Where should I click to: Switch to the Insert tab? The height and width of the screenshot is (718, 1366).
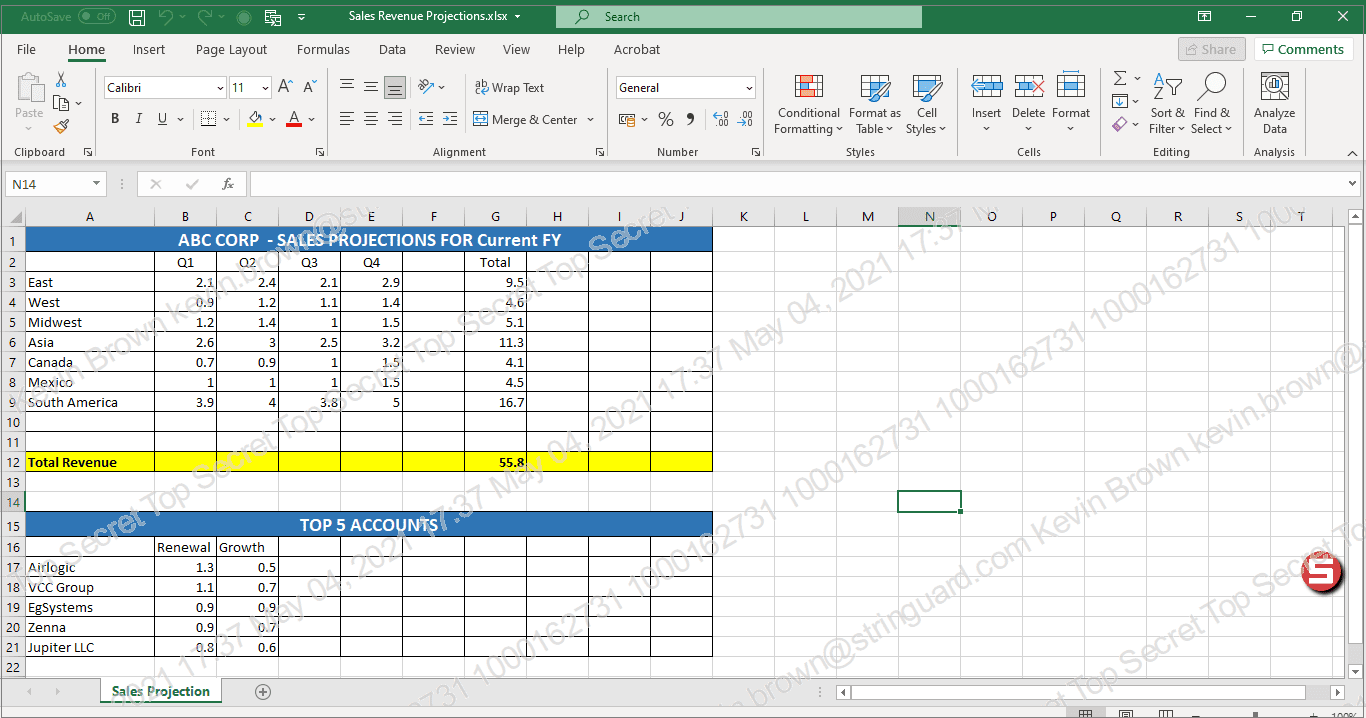coord(149,50)
